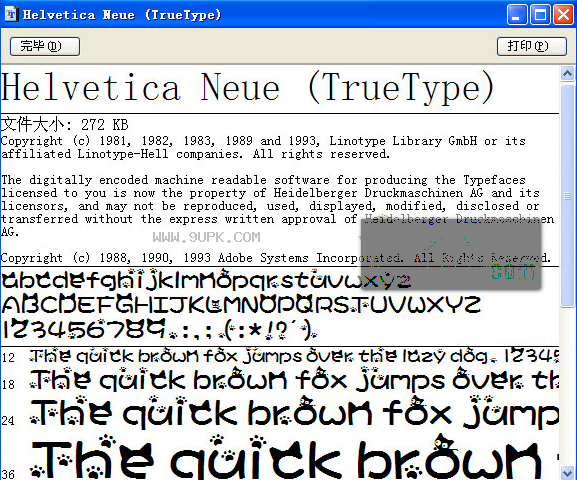The height and width of the screenshot is (480, 577).
Task: Click the 24 point quick brown fox sample
Action: coord(294,412)
